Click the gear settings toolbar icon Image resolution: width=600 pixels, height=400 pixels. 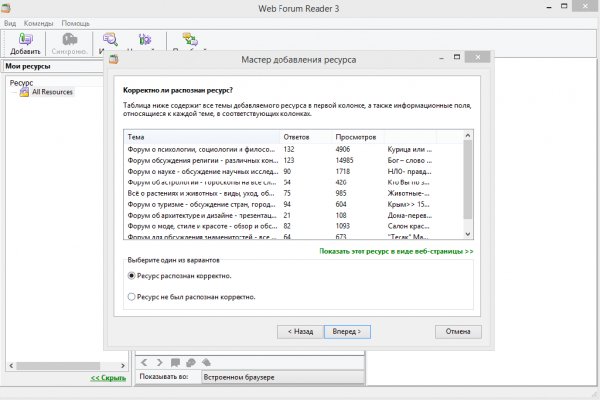click(x=145, y=39)
